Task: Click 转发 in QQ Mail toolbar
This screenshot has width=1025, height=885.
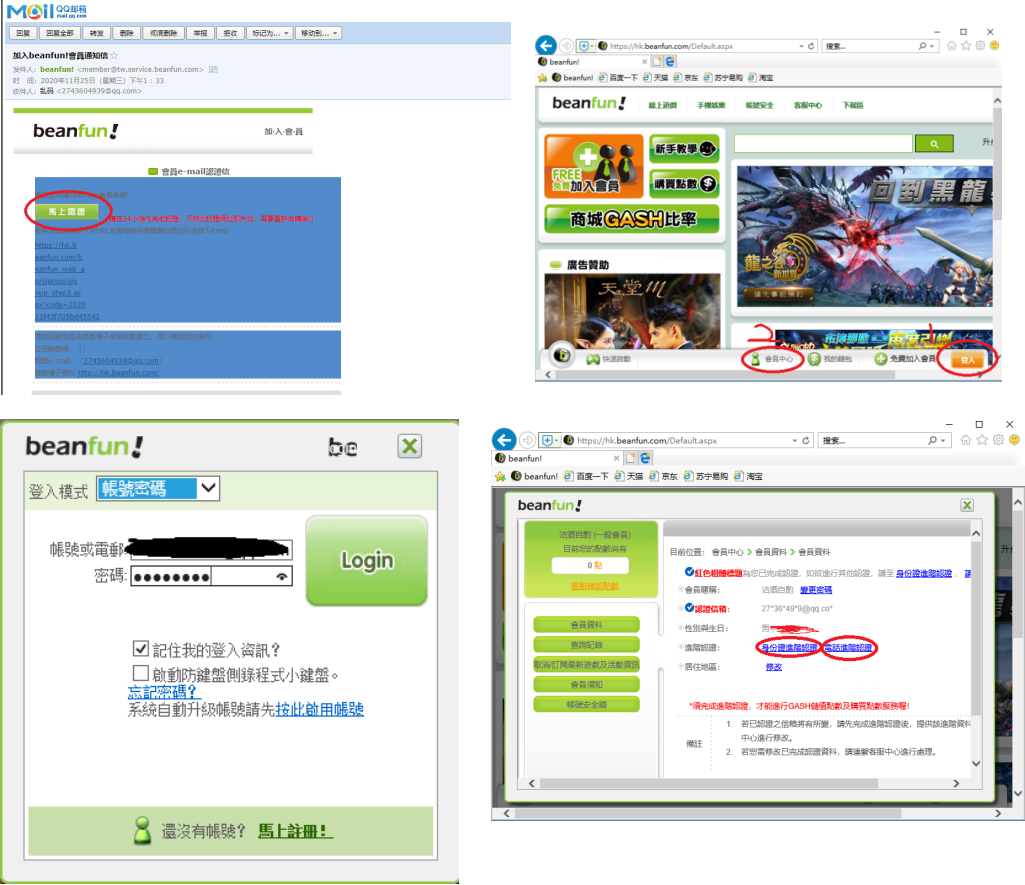Action: 96,33
